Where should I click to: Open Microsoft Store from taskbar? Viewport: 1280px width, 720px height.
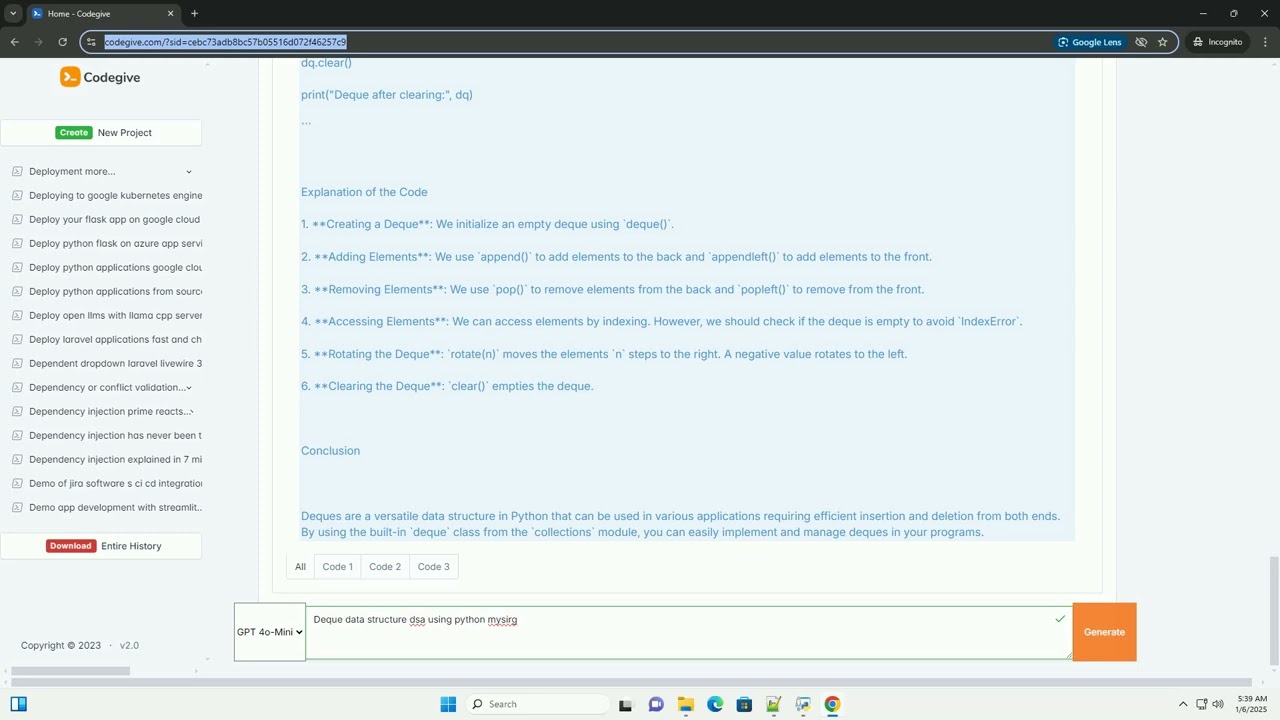744,704
